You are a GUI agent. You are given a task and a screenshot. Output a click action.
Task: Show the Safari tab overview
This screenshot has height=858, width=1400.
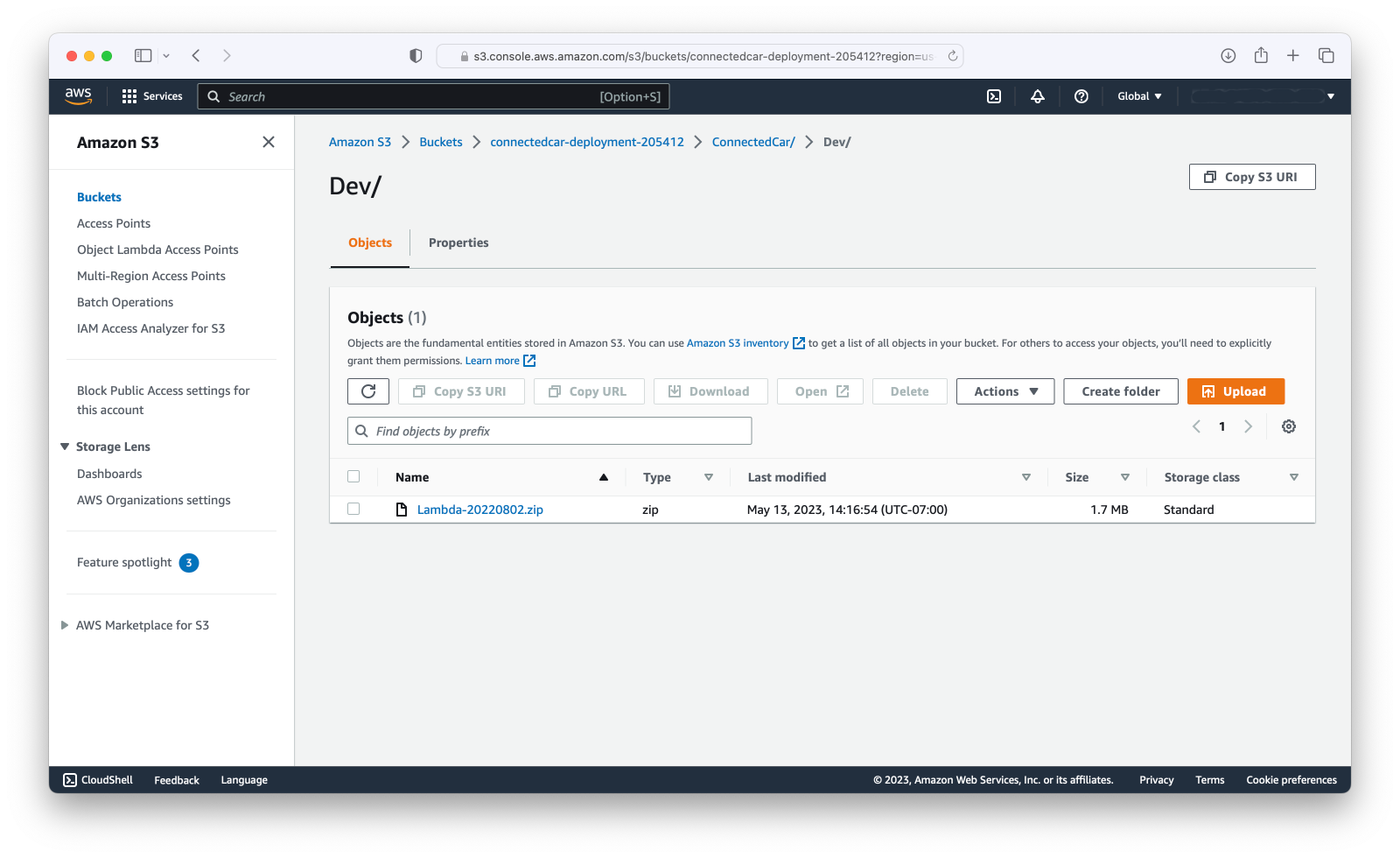[x=1326, y=56]
